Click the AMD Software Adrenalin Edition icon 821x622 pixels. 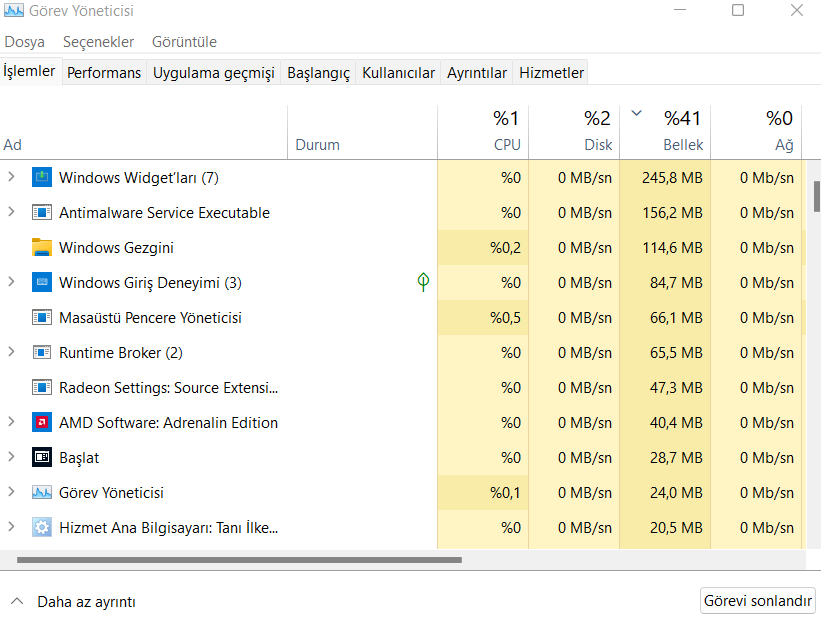(41, 423)
